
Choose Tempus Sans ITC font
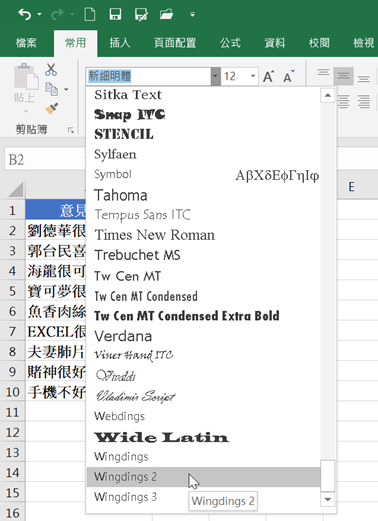click(x=203, y=215)
